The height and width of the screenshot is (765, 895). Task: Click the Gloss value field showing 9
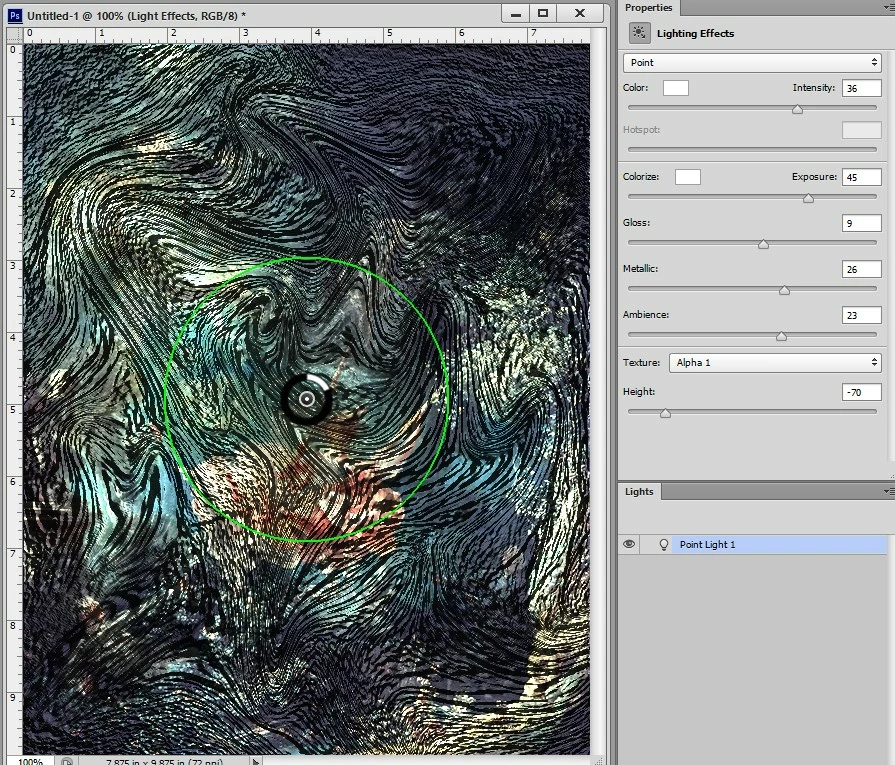pyautogui.click(x=861, y=223)
